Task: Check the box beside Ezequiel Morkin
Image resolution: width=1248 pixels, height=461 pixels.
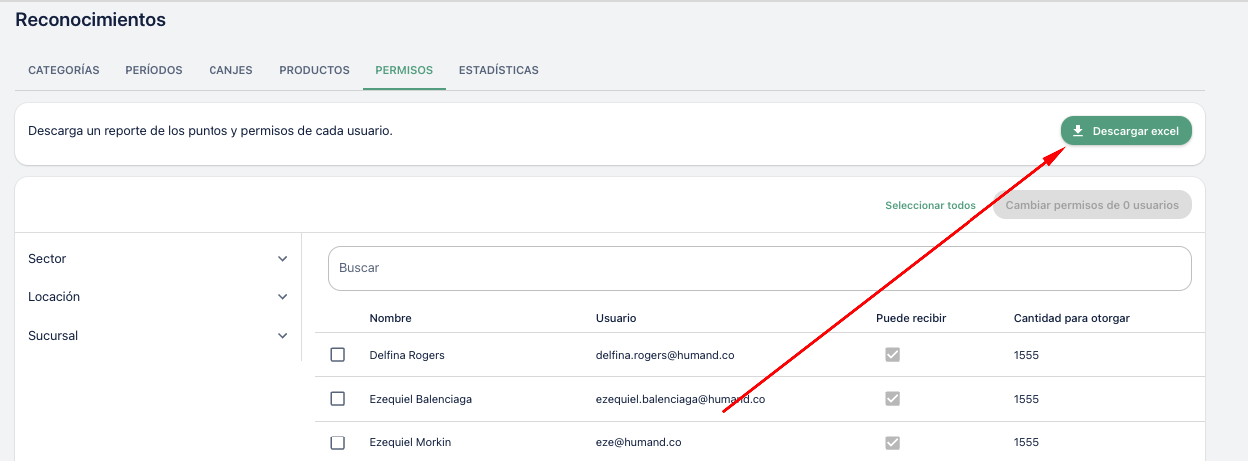Action: point(338,442)
